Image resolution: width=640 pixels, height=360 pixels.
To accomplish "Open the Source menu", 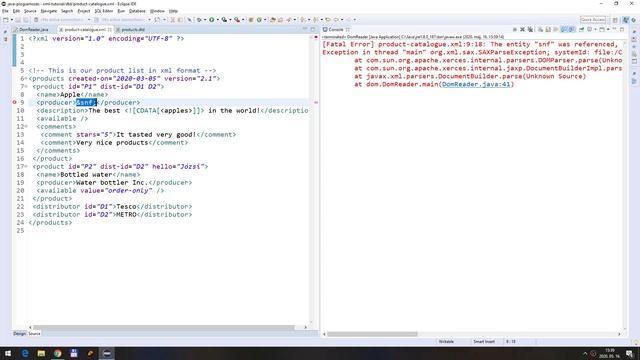I will pyautogui.click(x=30, y=11).
